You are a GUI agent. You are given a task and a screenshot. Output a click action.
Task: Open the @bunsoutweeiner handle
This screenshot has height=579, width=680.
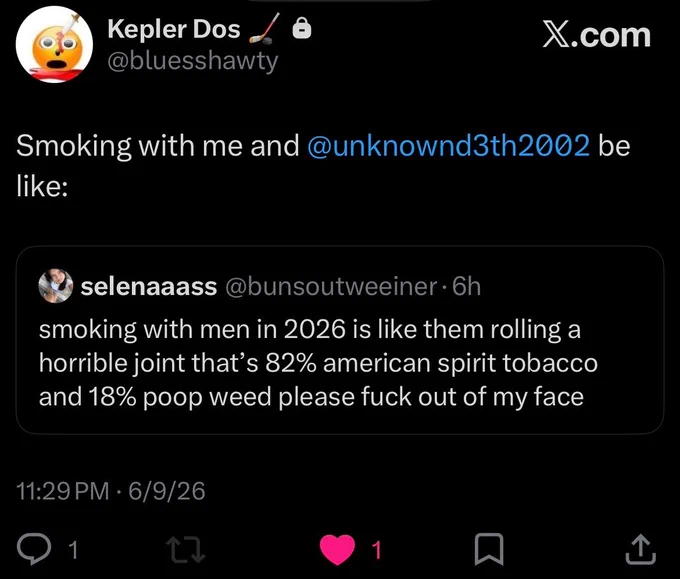click(331, 287)
